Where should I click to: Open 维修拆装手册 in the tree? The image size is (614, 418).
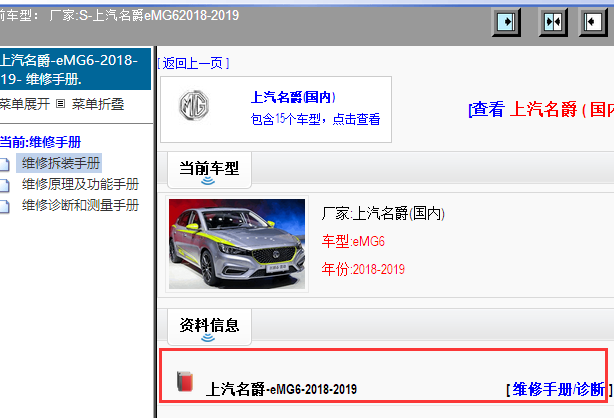pyautogui.click(x=59, y=163)
